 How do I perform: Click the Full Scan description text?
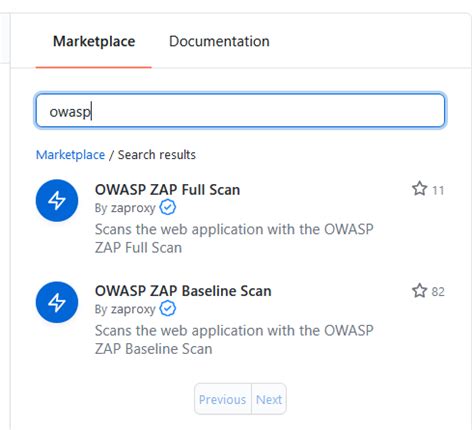click(234, 238)
